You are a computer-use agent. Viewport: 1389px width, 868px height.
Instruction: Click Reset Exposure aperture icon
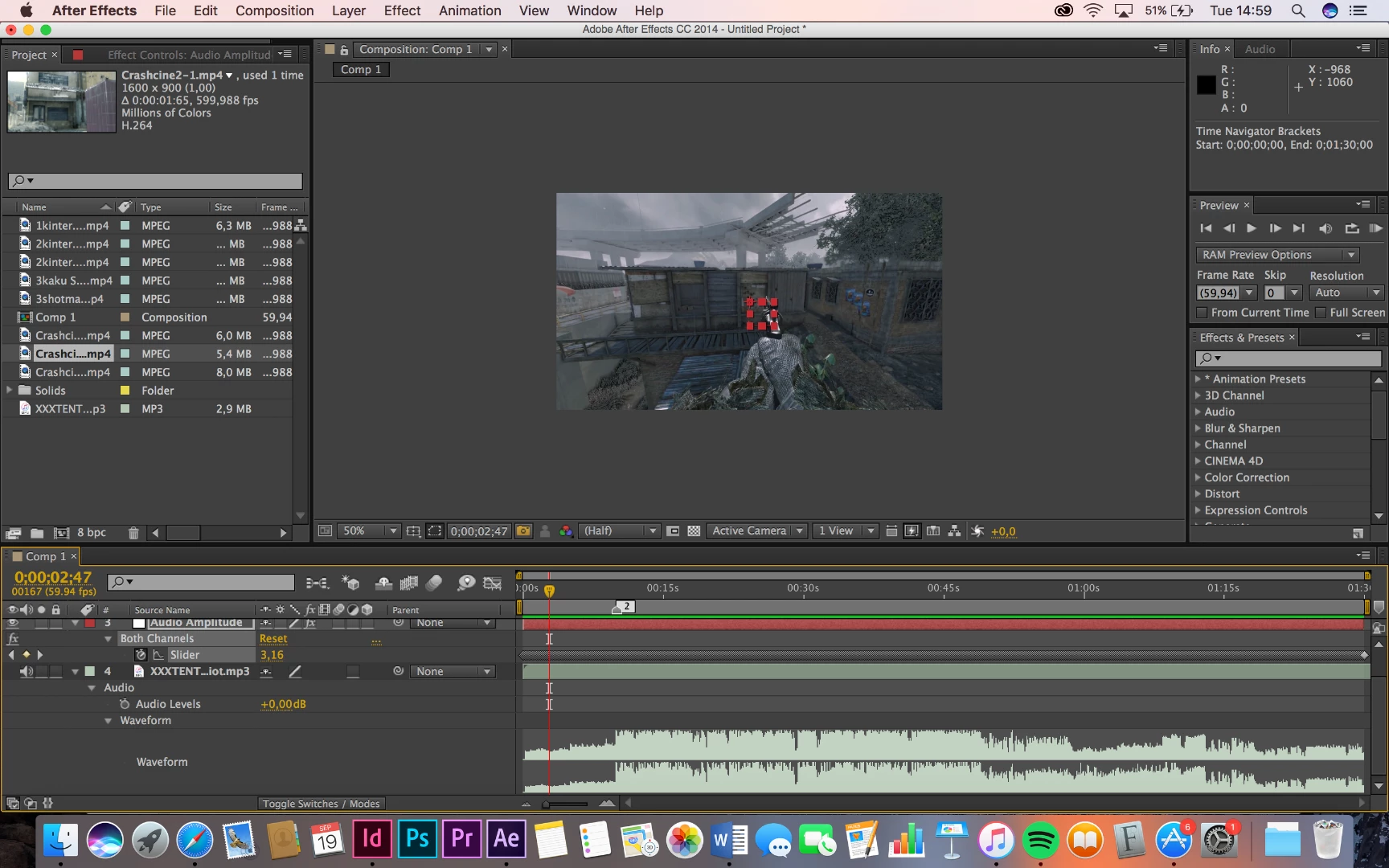click(977, 531)
